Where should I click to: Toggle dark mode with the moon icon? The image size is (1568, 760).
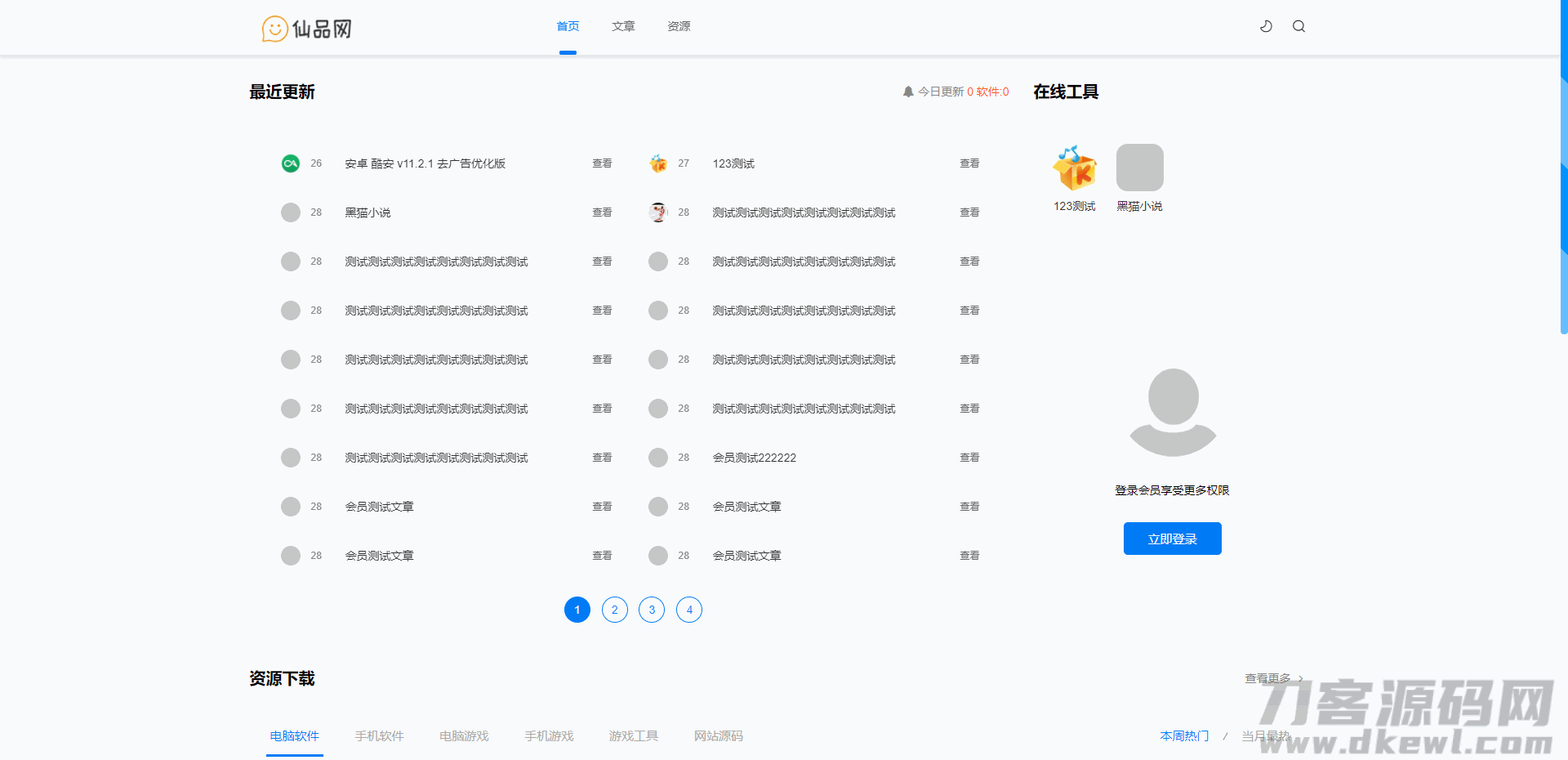point(1266,26)
